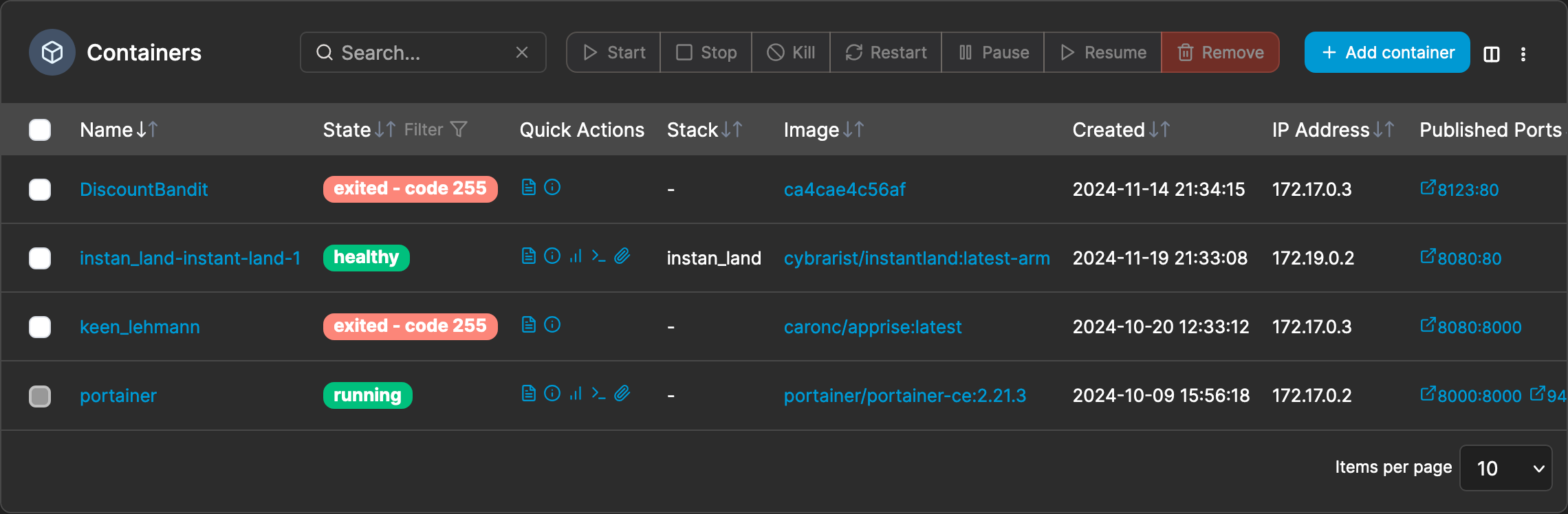Open stats icon for portainer container

pos(576,393)
